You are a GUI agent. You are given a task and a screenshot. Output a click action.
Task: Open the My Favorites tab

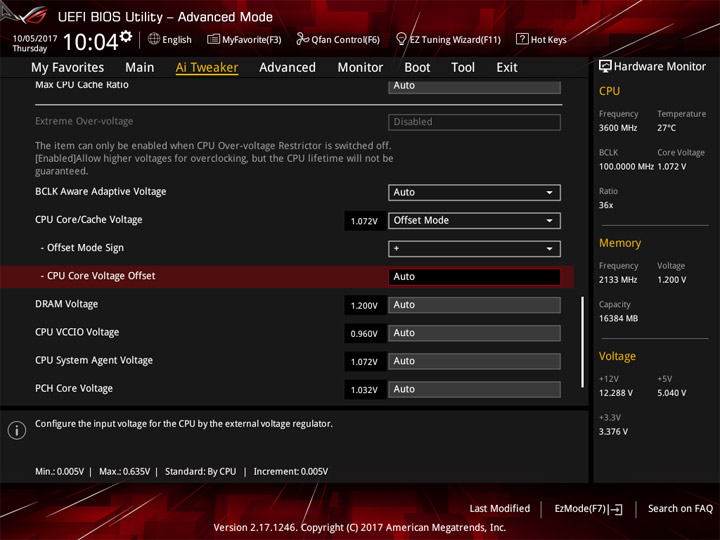[x=68, y=68]
